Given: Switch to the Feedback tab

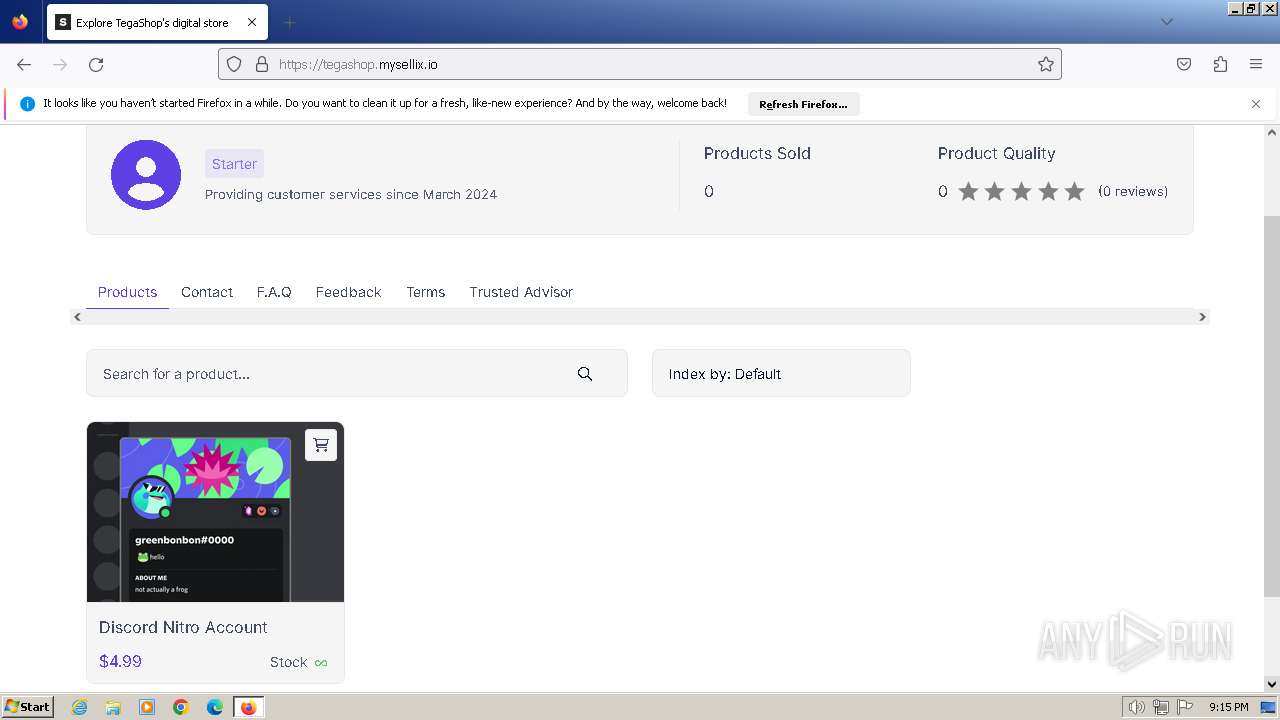Looking at the screenshot, I should [x=348, y=292].
